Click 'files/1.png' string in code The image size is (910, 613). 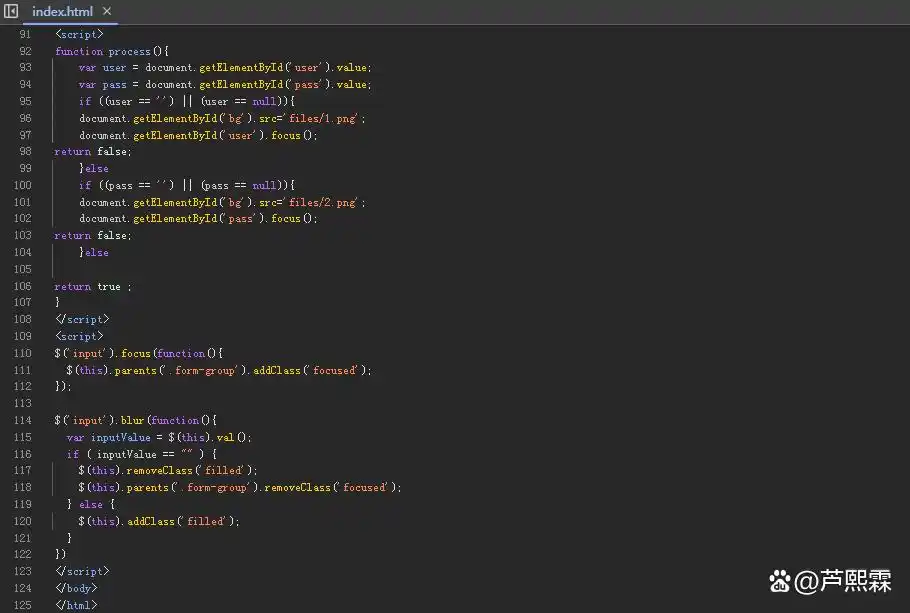tap(323, 118)
